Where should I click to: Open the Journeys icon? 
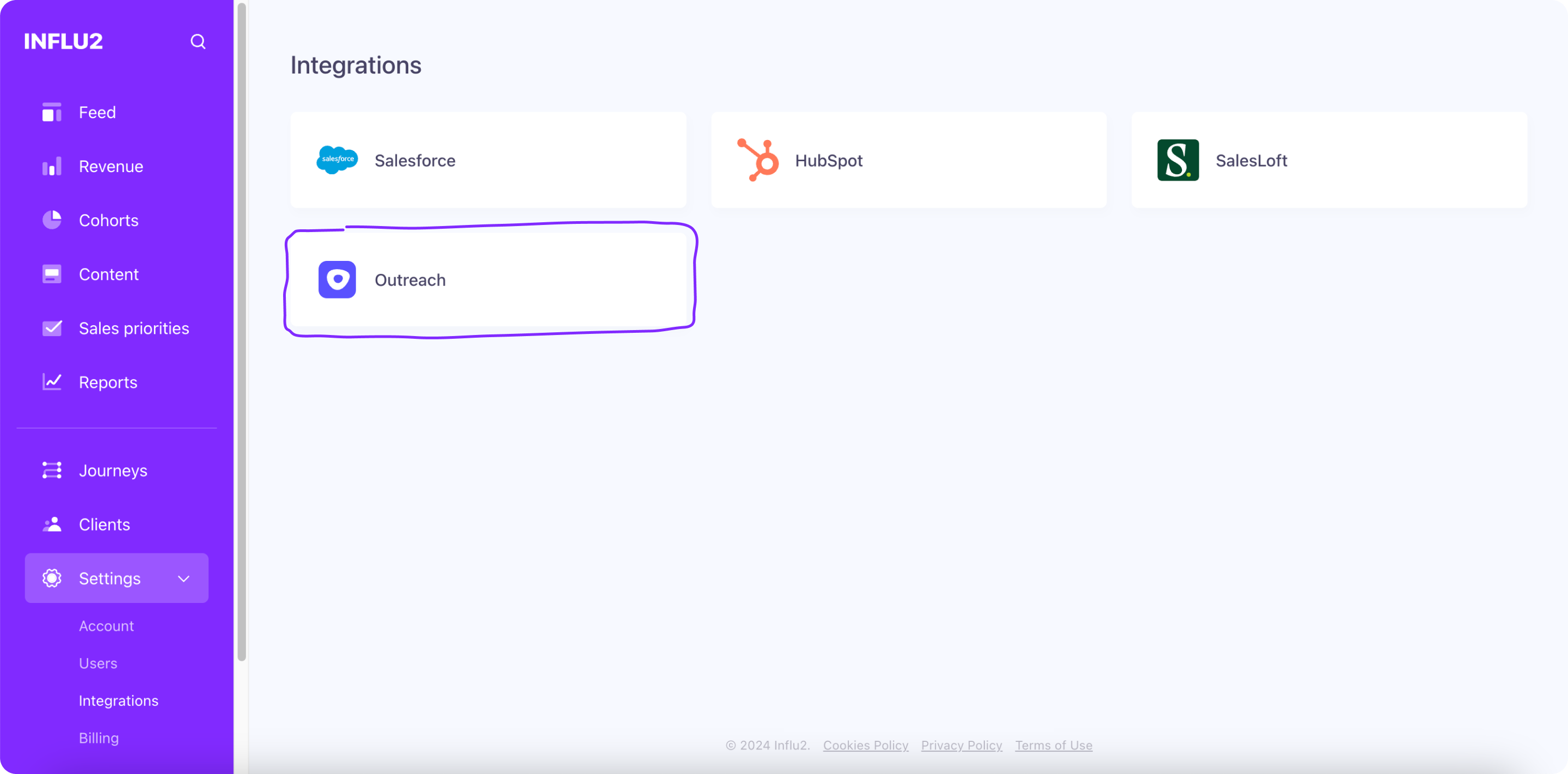(x=52, y=470)
